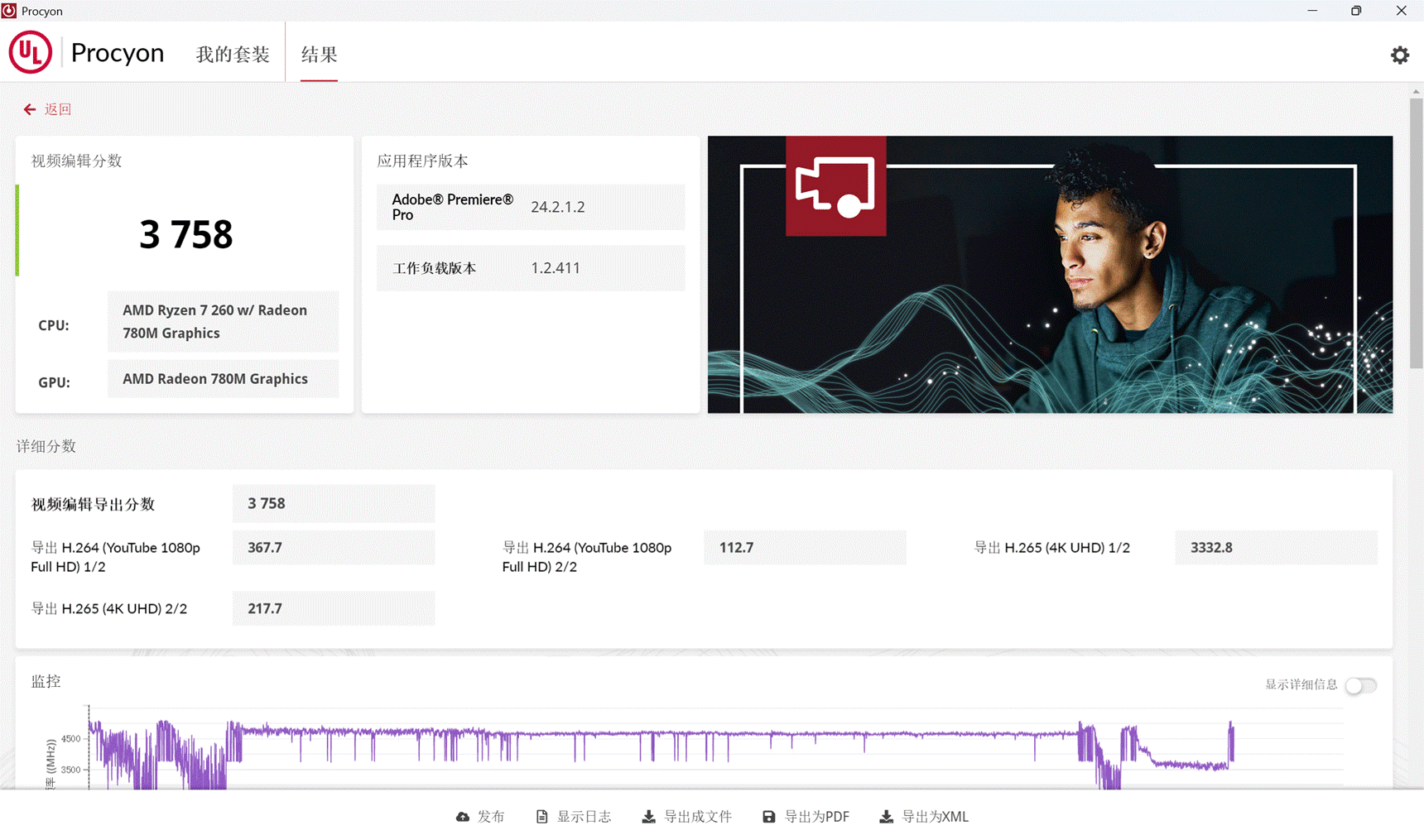Screen dimensions: 1424x840
Task: Click the cloud publish icon
Action: point(463,817)
